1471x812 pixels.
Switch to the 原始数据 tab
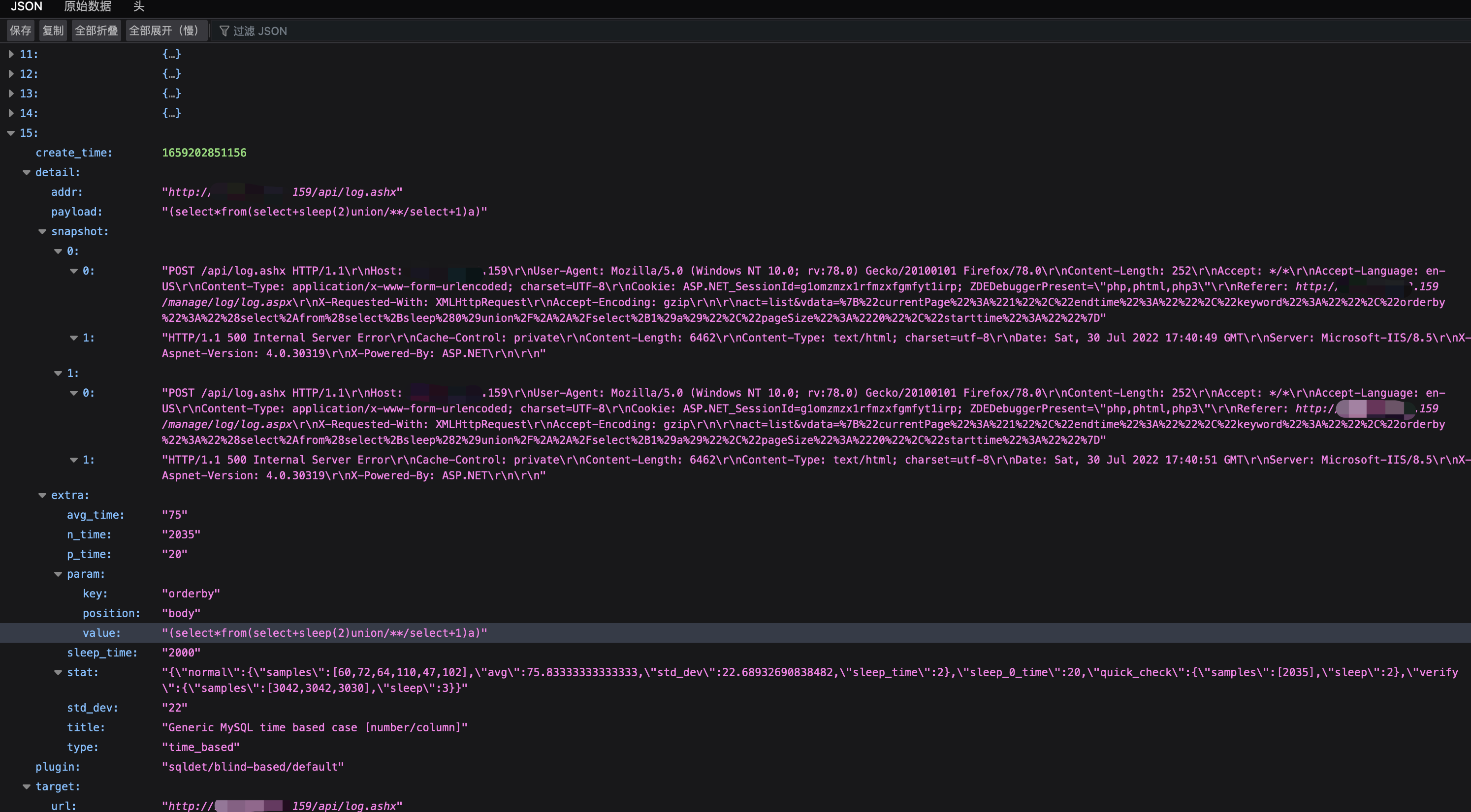click(x=87, y=6)
